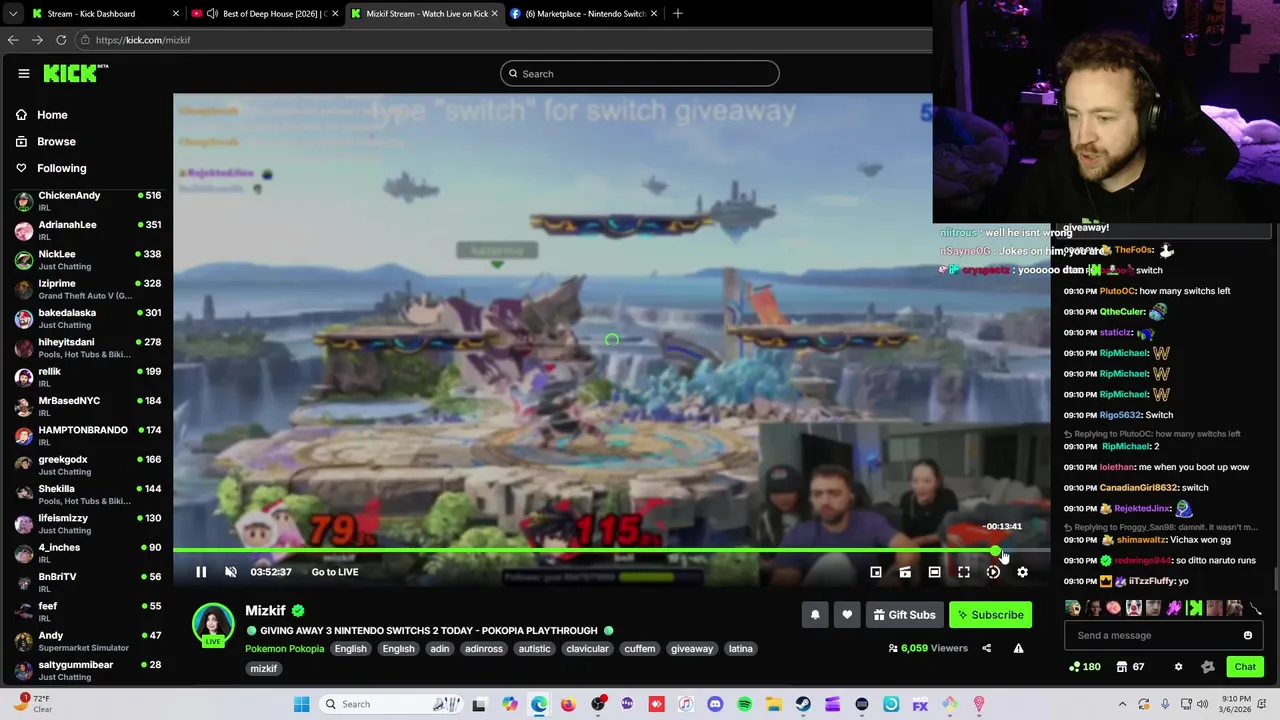Report stream with warning triangle icon
Screen dimensions: 1280x720
1018,648
